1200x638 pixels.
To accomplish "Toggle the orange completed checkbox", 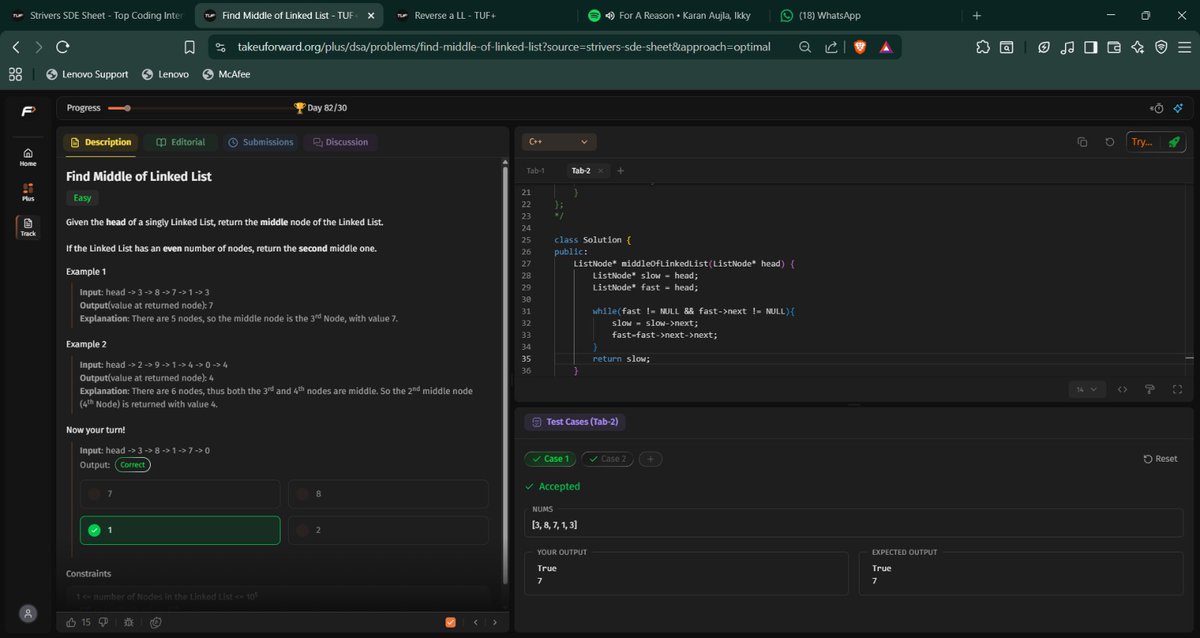I will point(450,622).
